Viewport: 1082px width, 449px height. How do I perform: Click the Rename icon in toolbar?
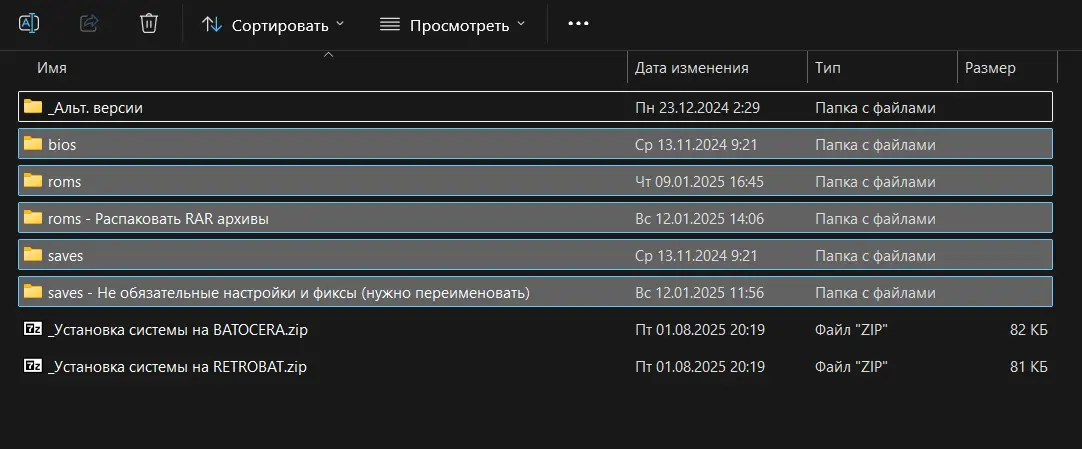coord(29,24)
